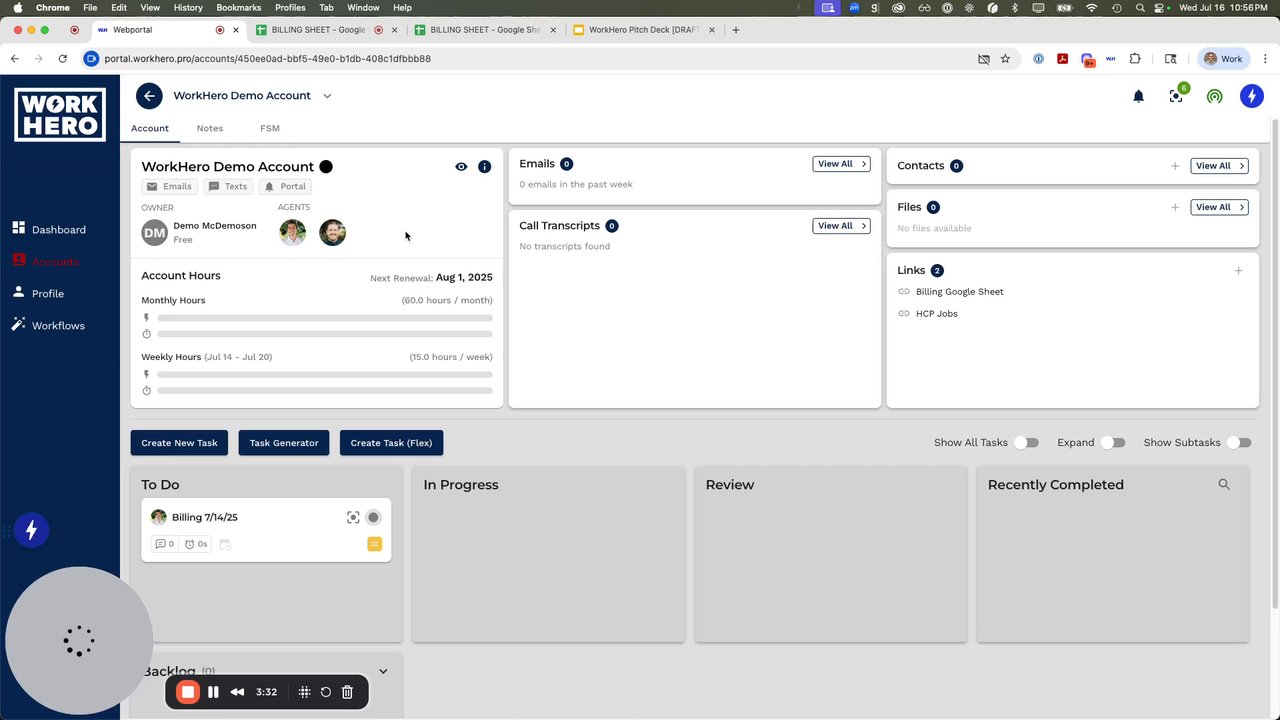Open Profile in the sidebar
Image resolution: width=1280 pixels, height=720 pixels.
[39, 293]
